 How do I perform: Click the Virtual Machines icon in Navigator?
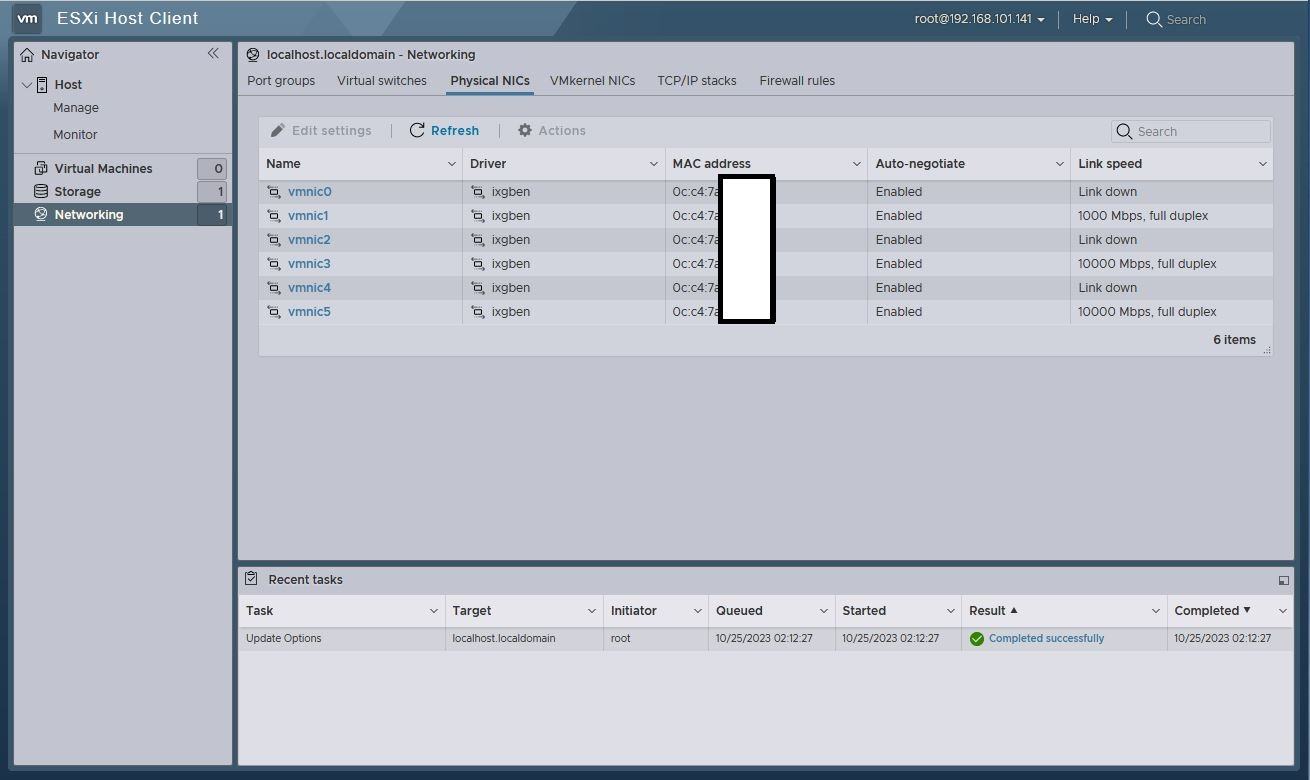(x=41, y=168)
